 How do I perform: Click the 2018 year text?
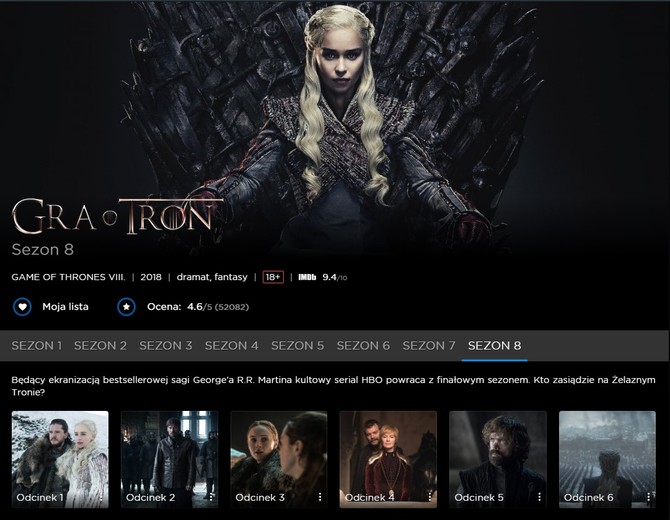pyautogui.click(x=151, y=277)
